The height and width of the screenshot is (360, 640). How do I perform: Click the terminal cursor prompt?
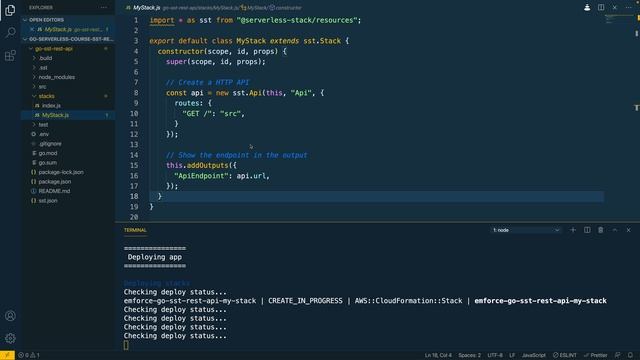click(x=126, y=345)
